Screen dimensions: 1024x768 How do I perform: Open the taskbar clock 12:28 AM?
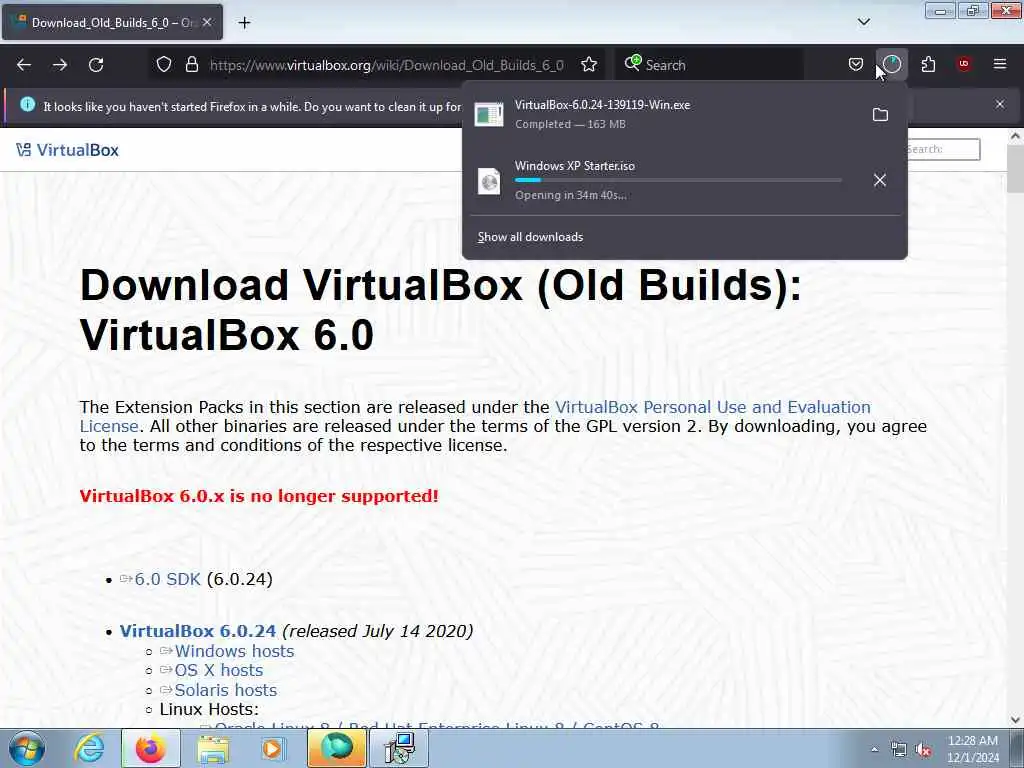coord(973,749)
